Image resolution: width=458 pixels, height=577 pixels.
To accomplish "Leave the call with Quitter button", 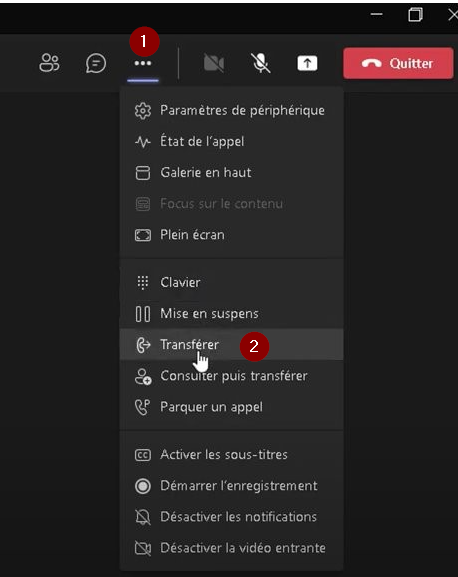I will 398,63.
